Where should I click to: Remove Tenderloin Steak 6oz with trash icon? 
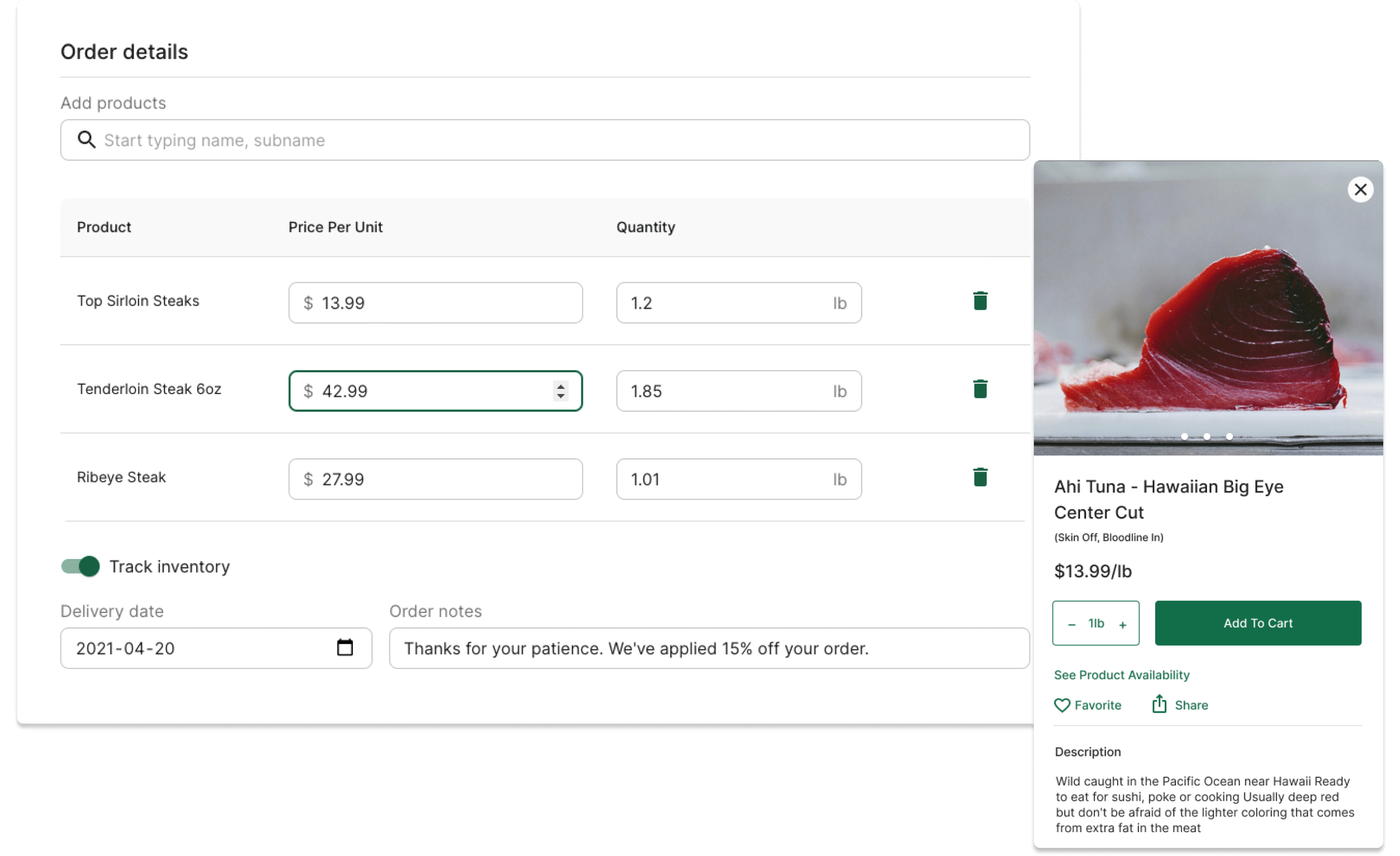980,389
